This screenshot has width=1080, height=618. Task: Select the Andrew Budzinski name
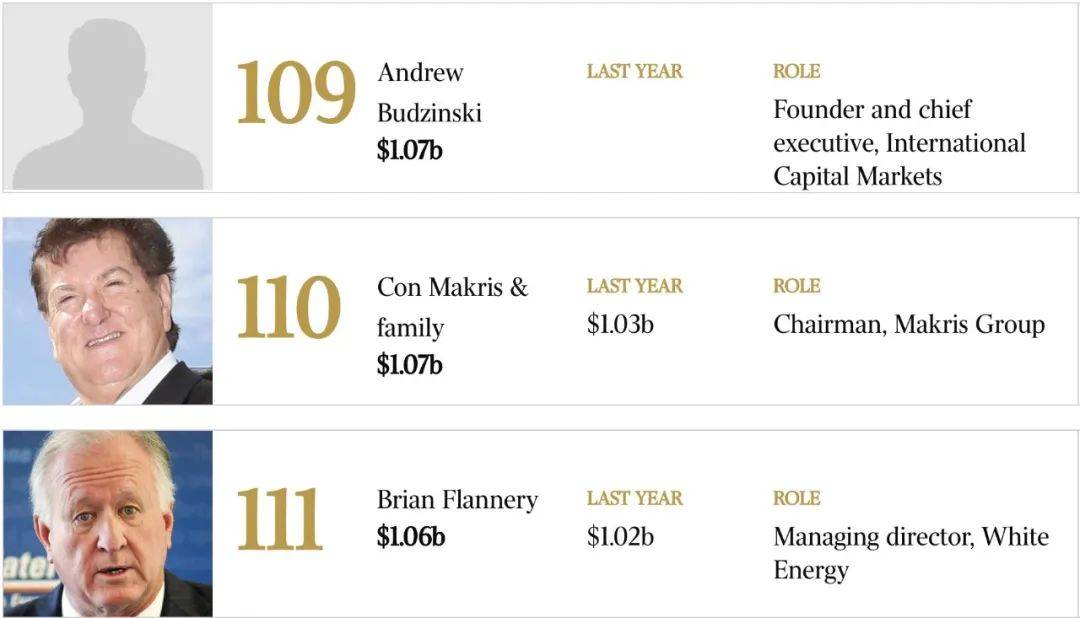click(429, 92)
